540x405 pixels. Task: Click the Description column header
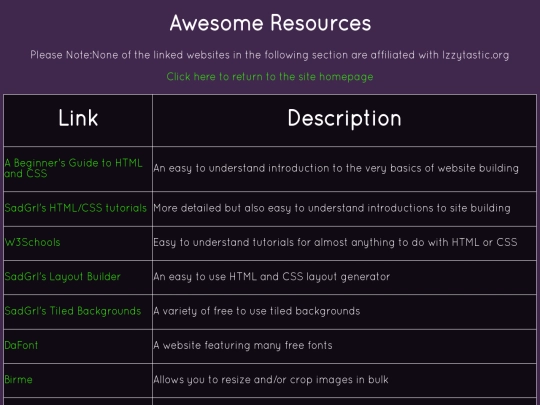[x=344, y=118]
